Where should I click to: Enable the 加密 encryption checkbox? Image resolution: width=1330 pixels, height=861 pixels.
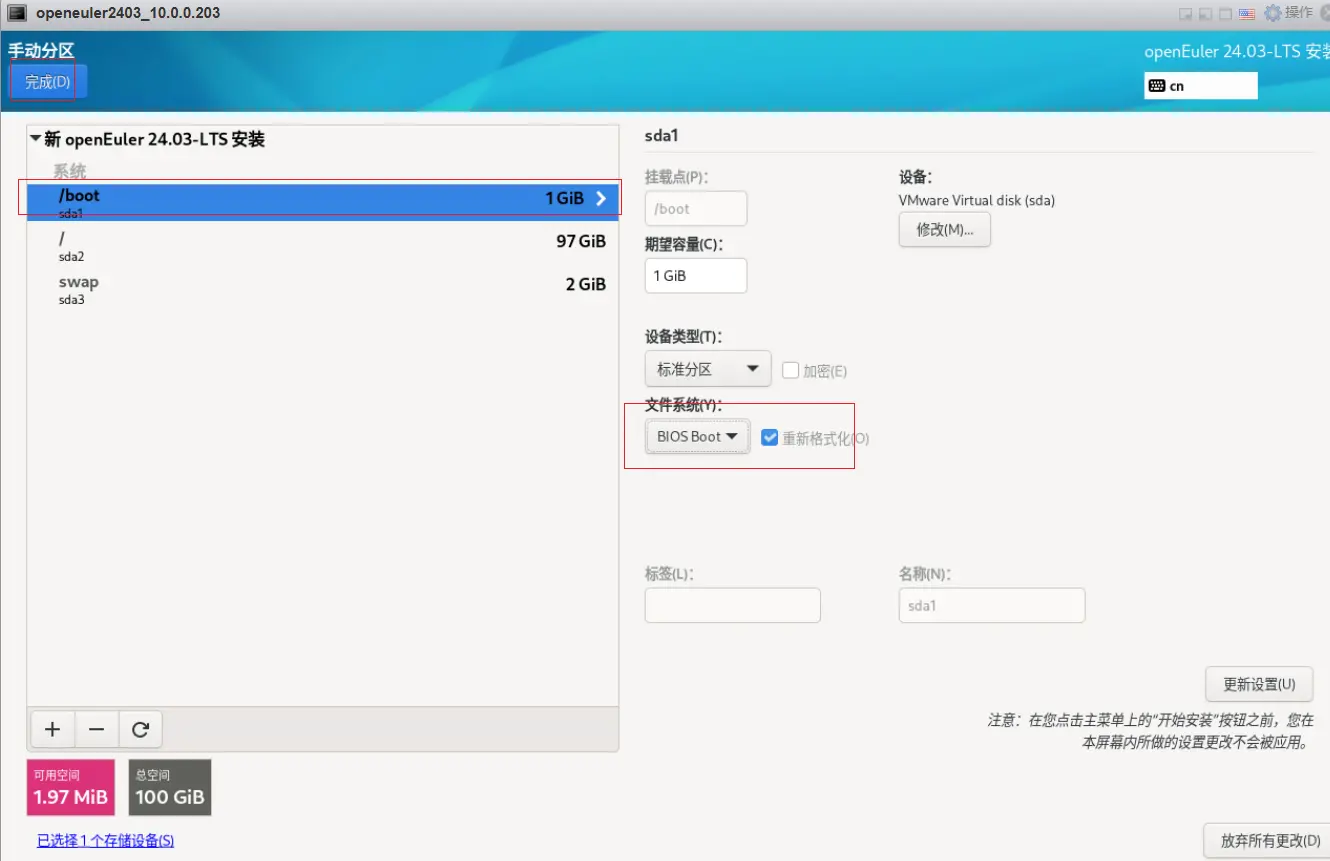pyautogui.click(x=791, y=371)
